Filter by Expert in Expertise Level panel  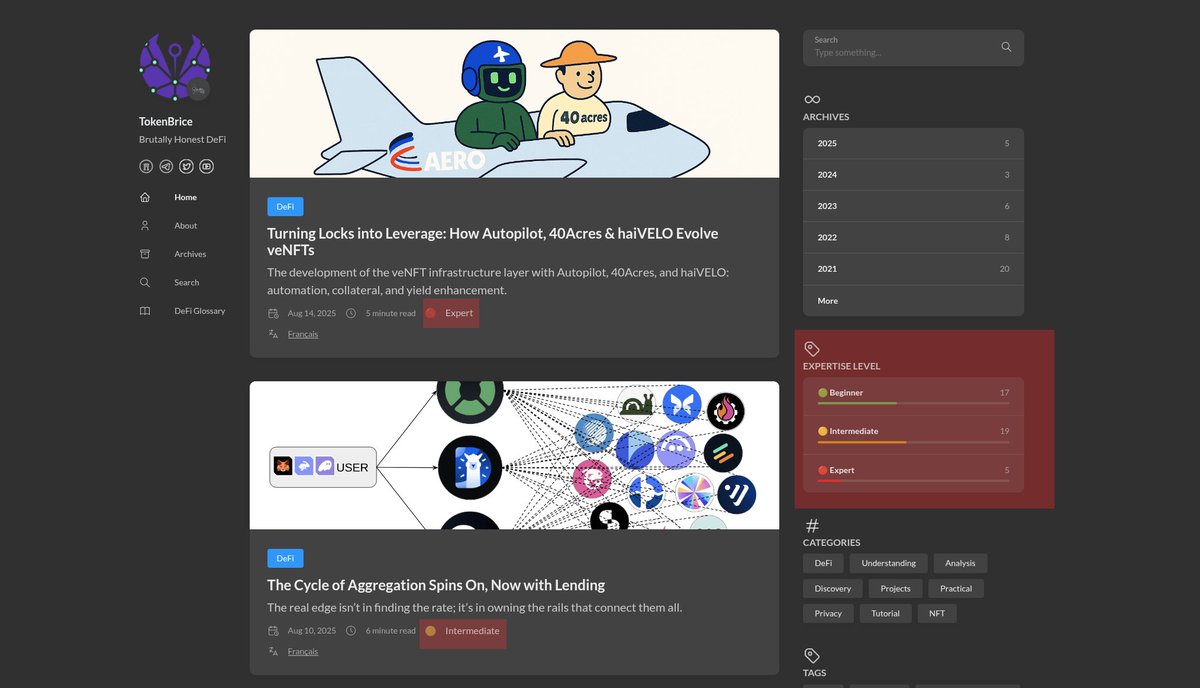tap(913, 473)
